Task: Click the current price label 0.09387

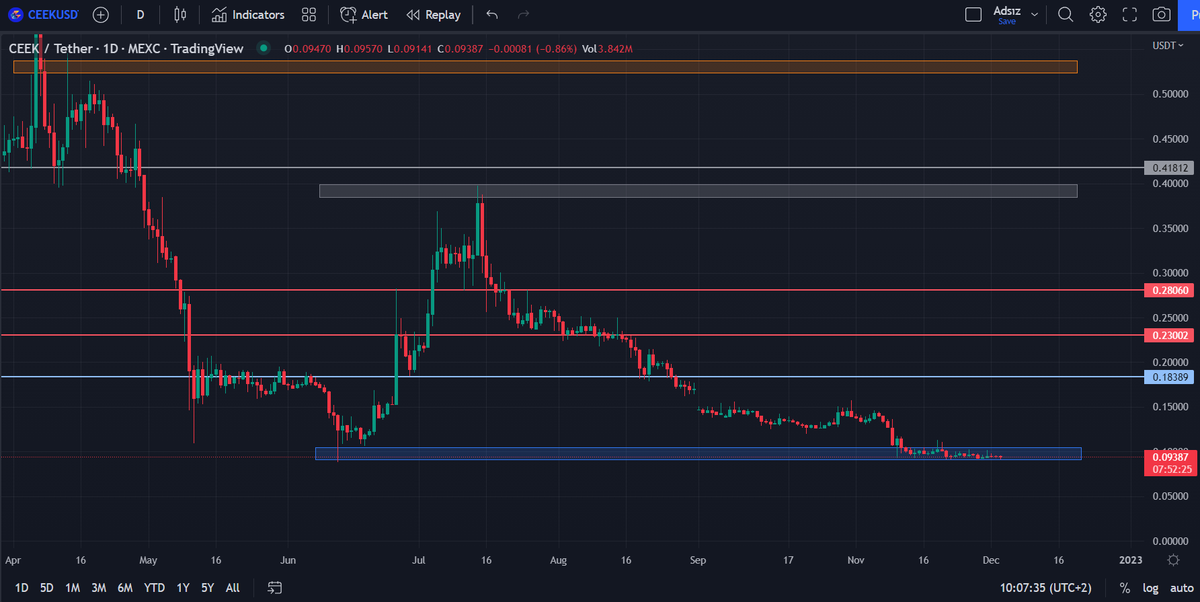Action: [x=1168, y=456]
